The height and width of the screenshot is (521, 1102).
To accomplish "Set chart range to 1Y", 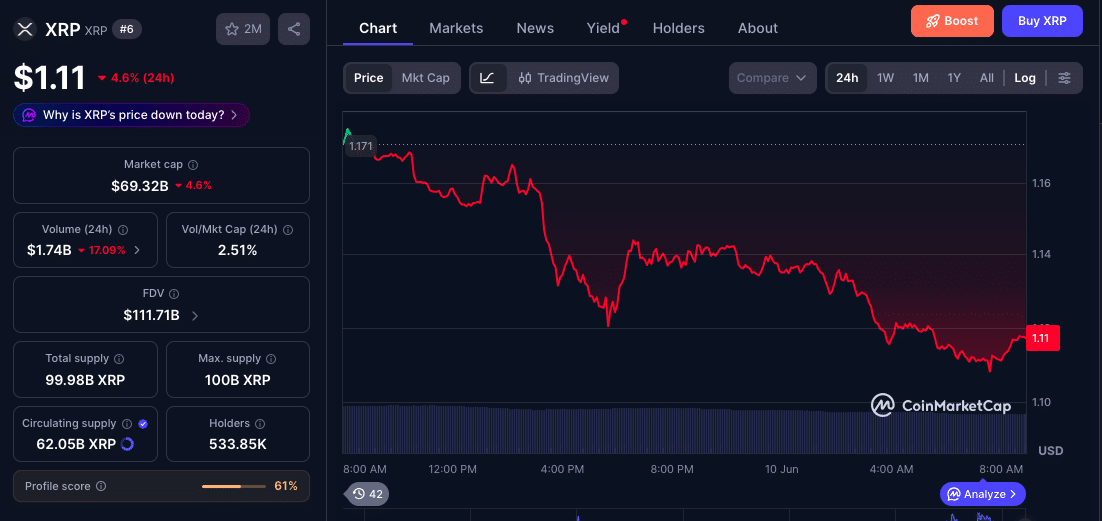I will (954, 77).
